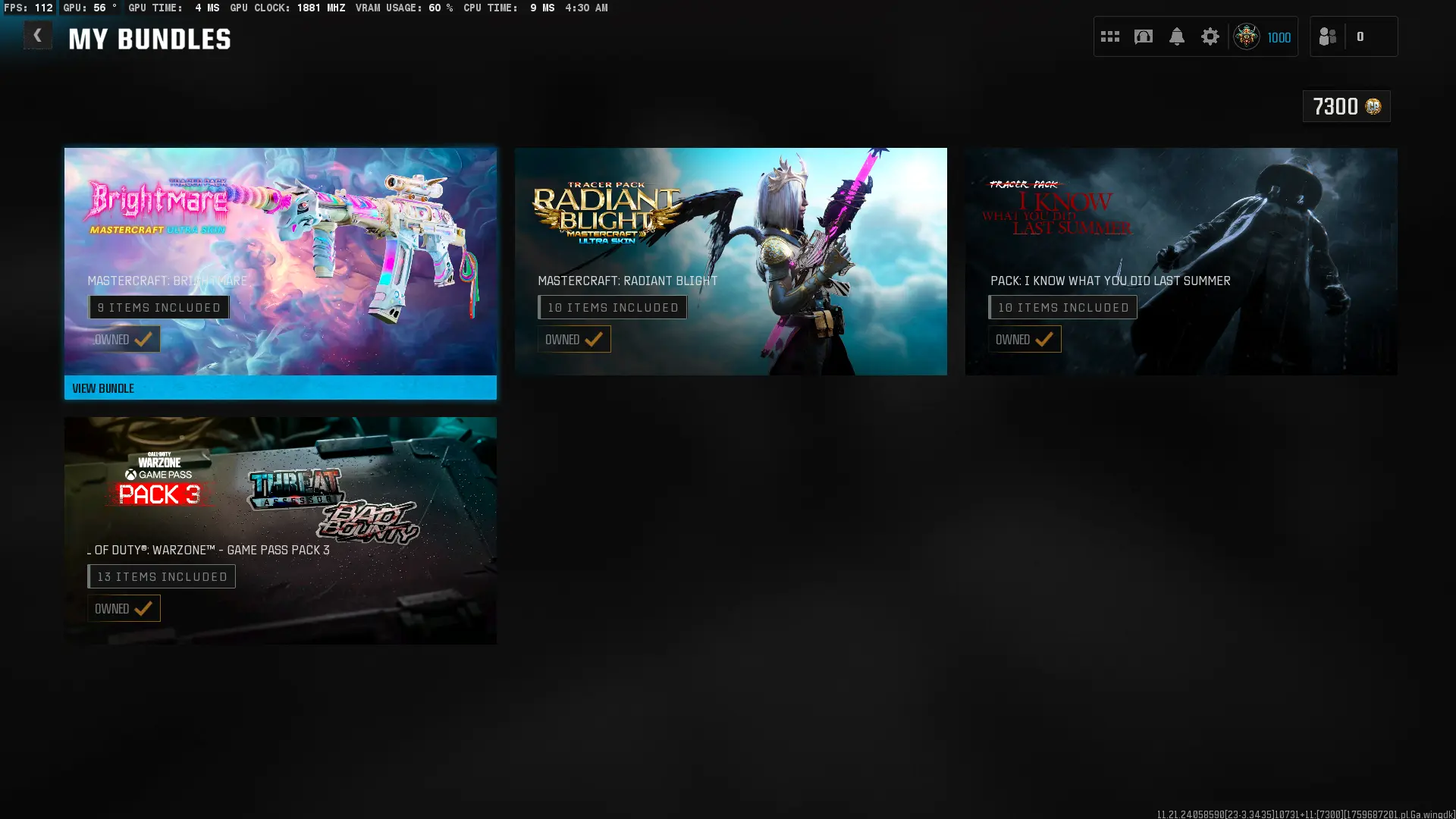
Task: Open the grid menu icon
Action: 1109,36
